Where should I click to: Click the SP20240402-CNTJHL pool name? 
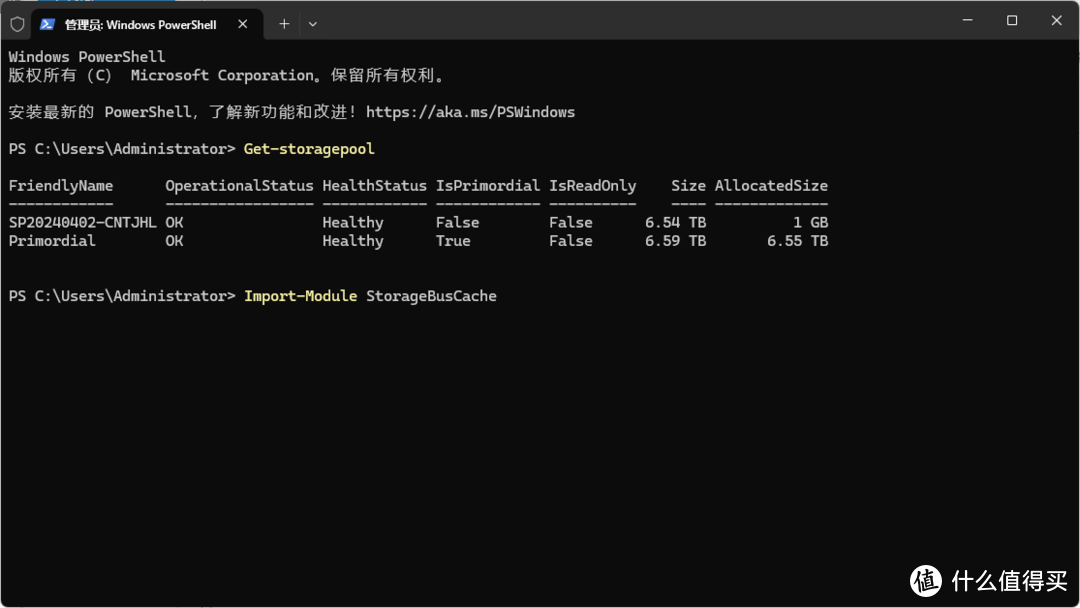[x=83, y=222]
